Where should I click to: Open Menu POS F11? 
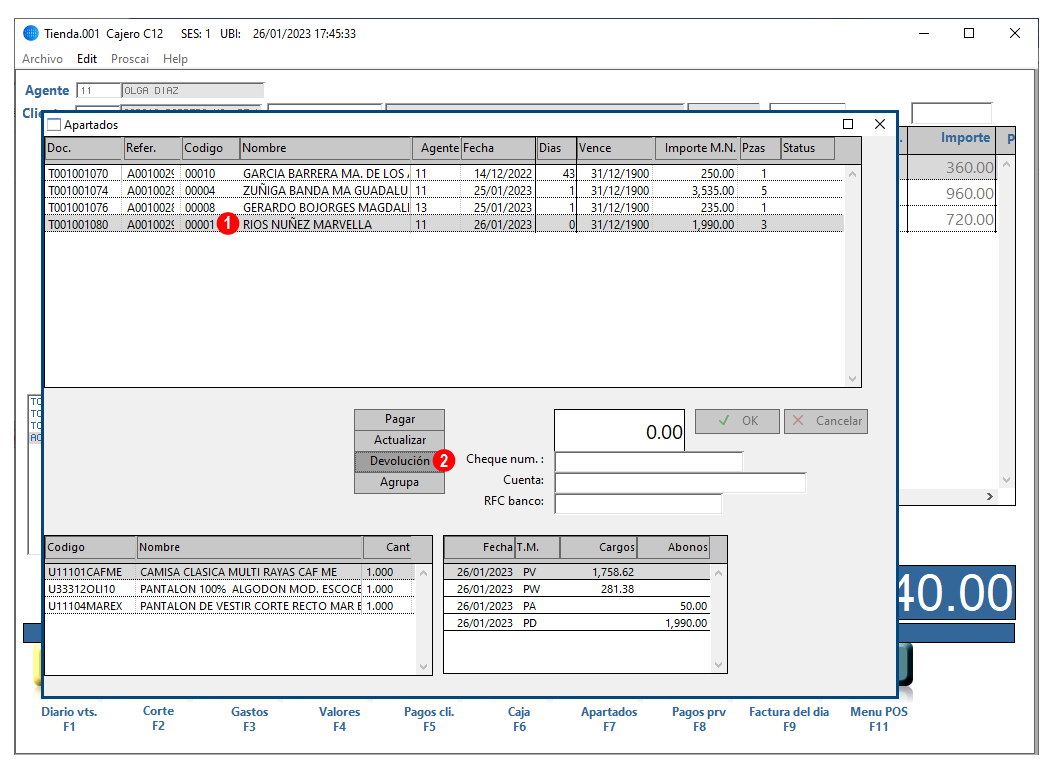pyautogui.click(x=879, y=719)
